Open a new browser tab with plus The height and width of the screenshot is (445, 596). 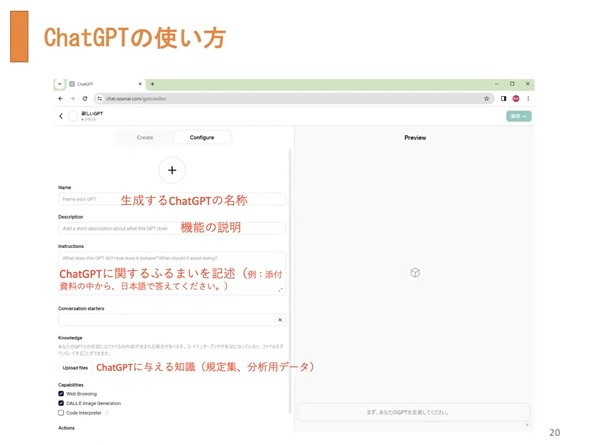click(x=152, y=84)
